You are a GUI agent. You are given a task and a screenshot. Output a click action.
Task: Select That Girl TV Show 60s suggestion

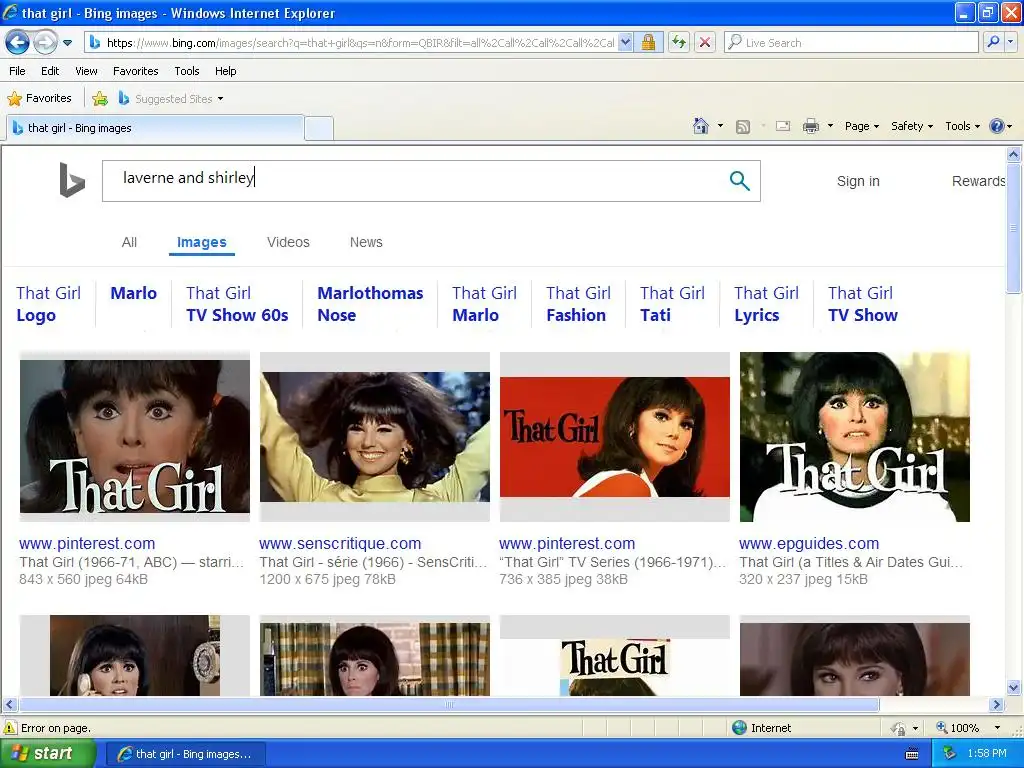pos(237,304)
